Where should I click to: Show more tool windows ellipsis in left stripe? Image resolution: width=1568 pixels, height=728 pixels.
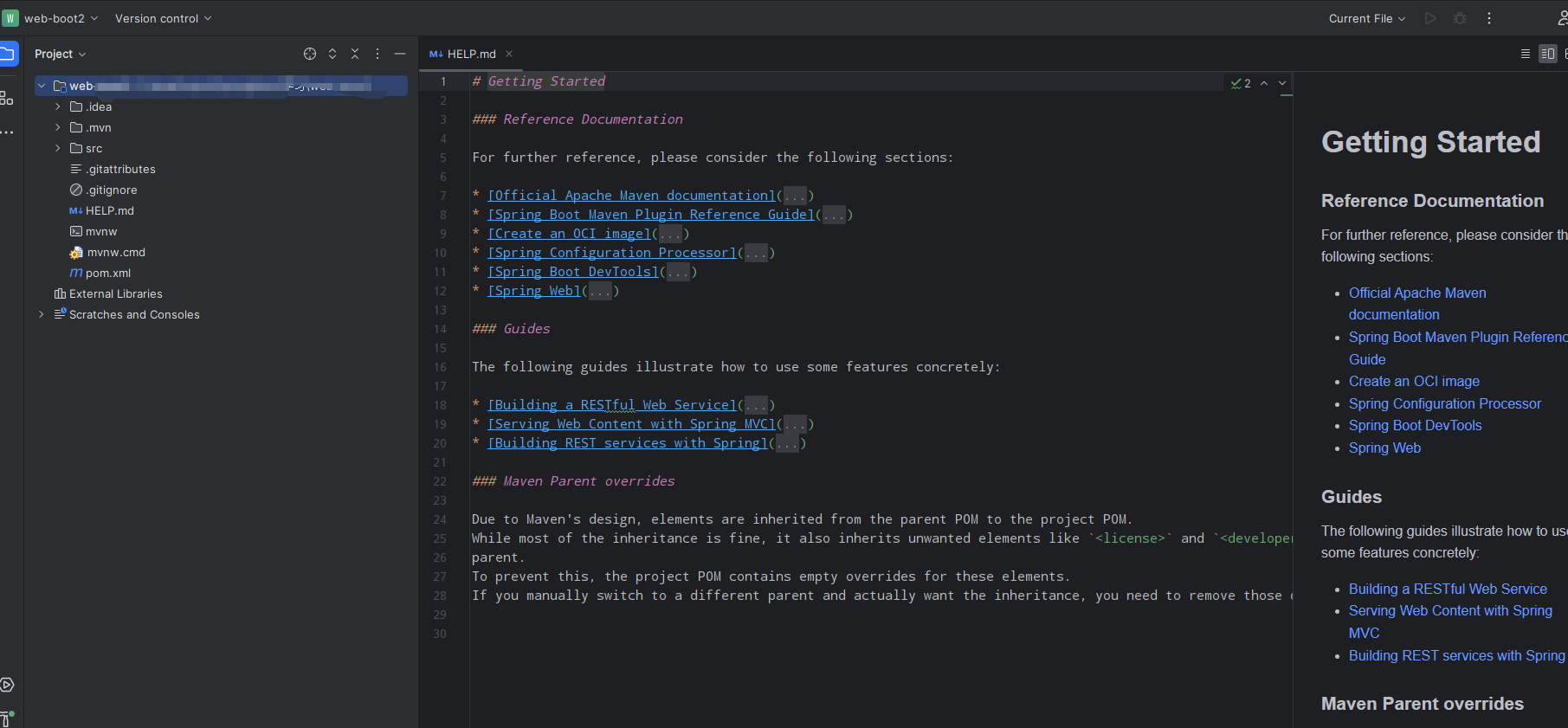7,132
